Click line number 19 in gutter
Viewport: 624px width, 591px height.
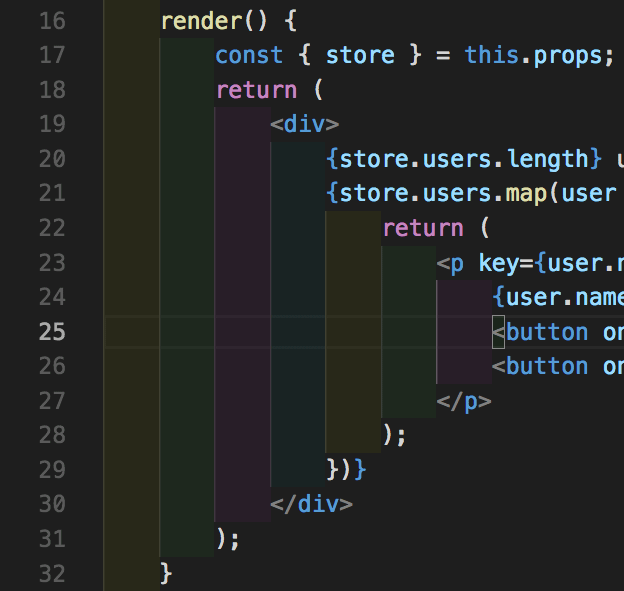pos(52,124)
